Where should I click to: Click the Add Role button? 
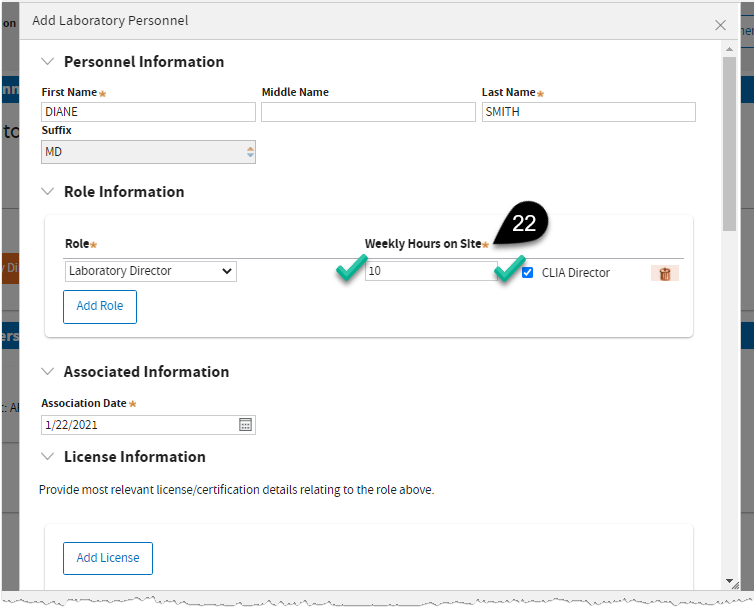tap(100, 306)
